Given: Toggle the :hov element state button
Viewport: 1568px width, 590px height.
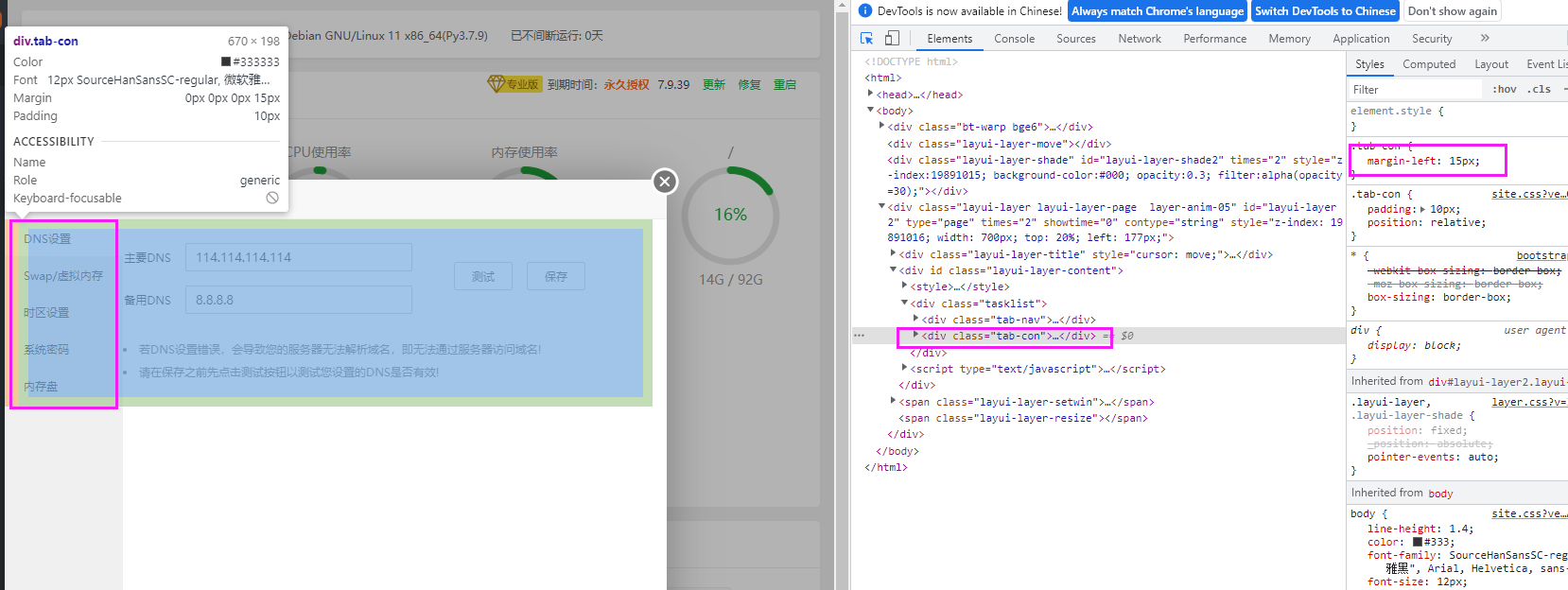Looking at the screenshot, I should 1505,89.
